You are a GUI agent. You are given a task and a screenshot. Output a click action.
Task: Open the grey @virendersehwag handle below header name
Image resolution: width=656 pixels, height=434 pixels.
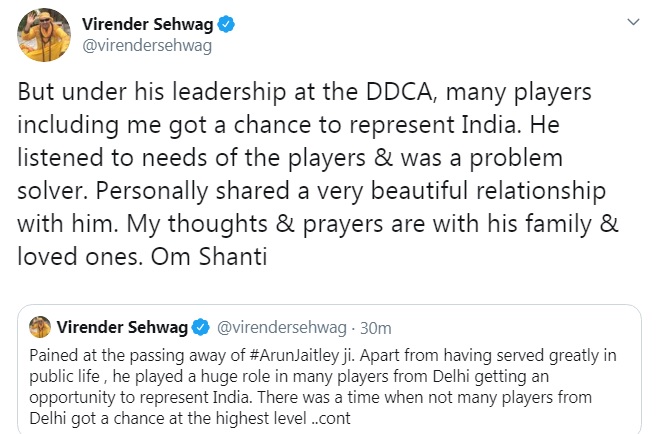tap(147, 46)
